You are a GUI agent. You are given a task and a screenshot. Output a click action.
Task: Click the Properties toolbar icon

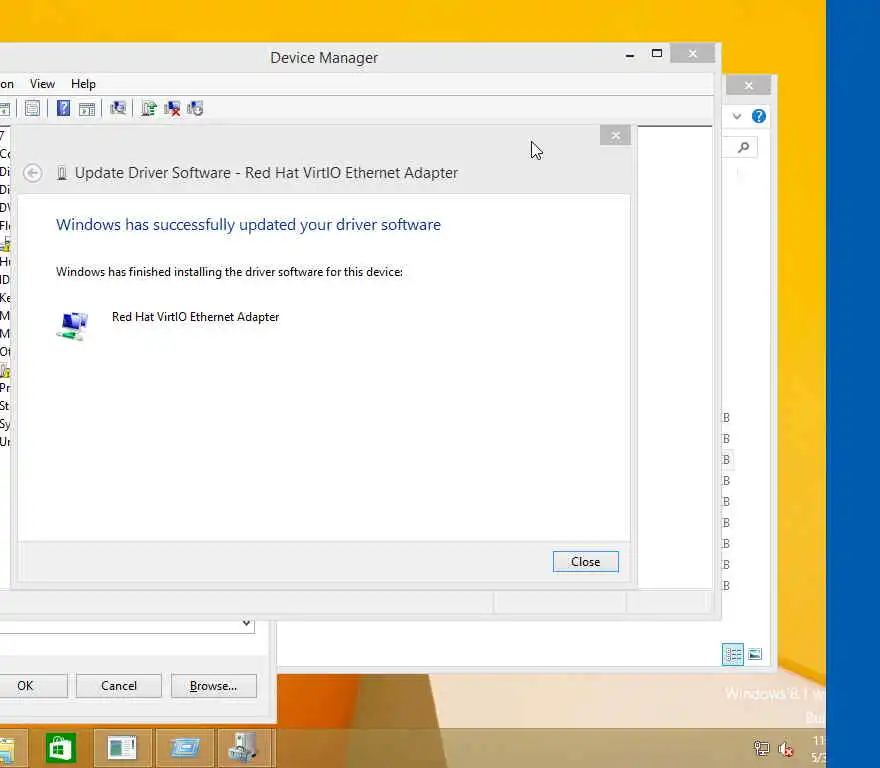tap(32, 108)
